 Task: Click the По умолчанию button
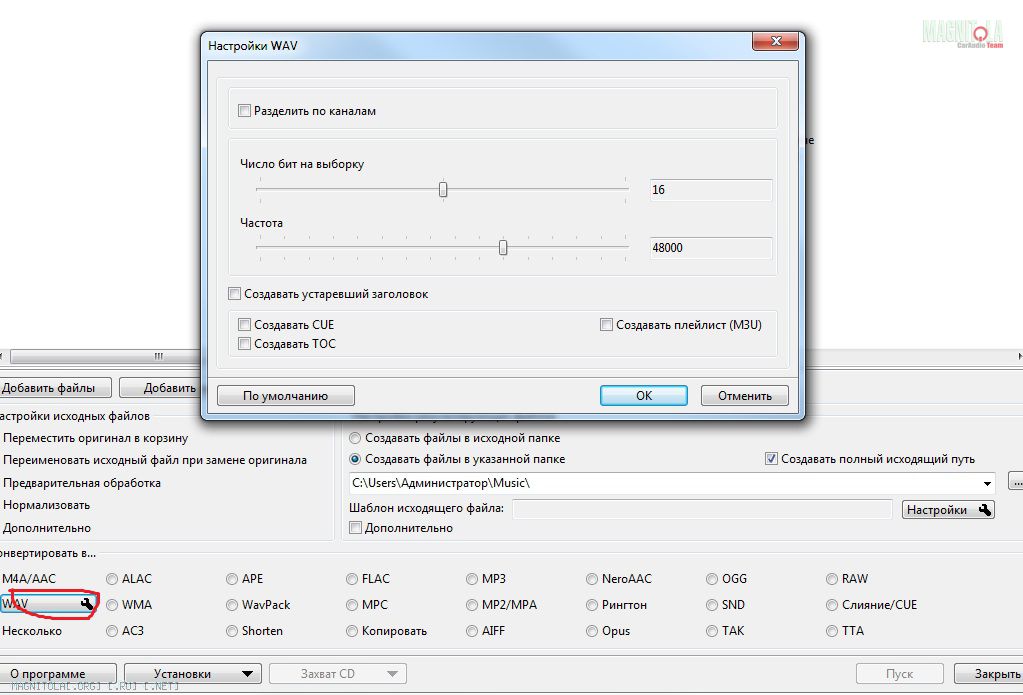tap(286, 396)
